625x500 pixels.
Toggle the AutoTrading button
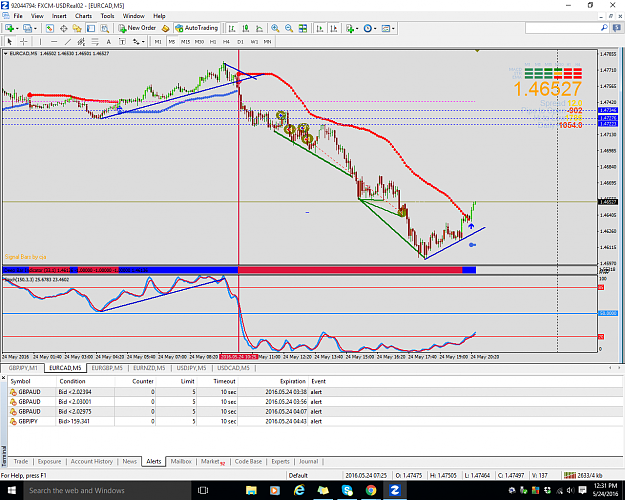click(197, 28)
